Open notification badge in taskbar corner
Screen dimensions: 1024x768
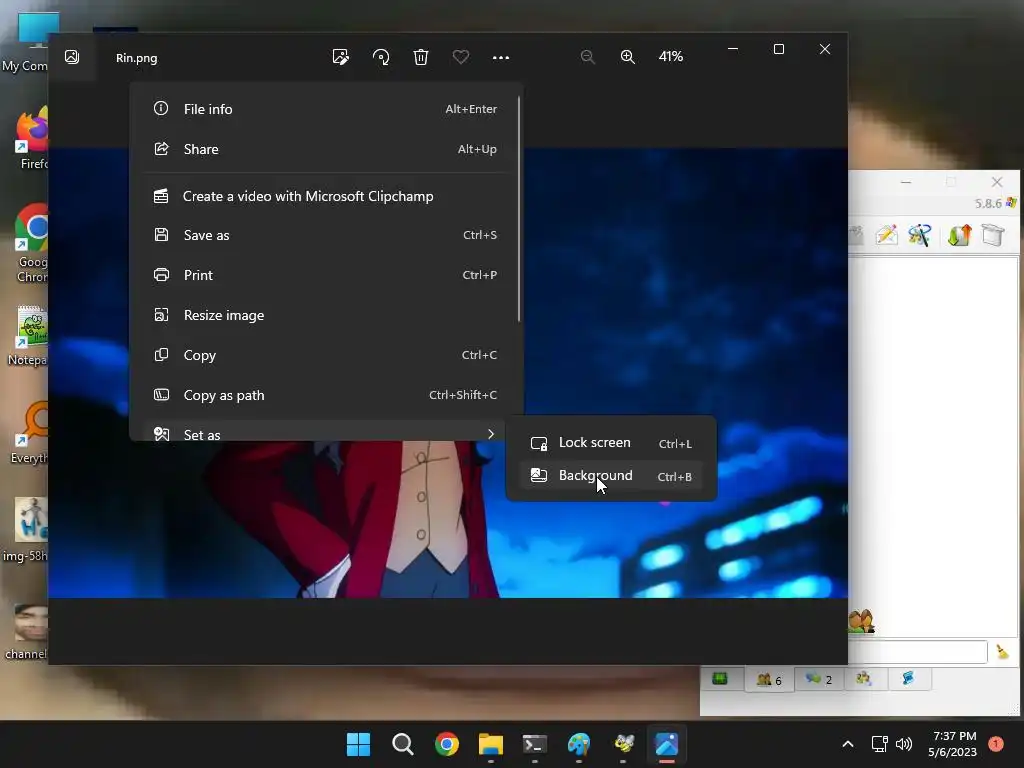(996, 743)
